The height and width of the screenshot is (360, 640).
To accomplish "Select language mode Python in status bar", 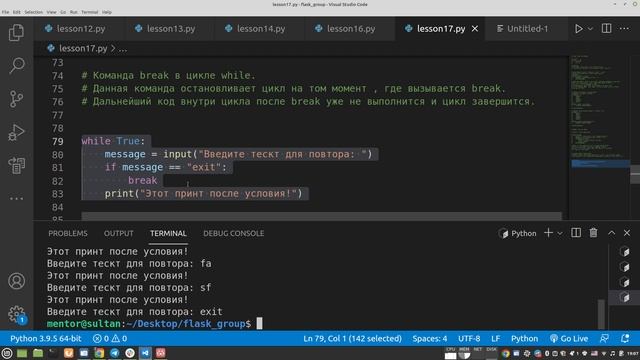I will coord(524,338).
